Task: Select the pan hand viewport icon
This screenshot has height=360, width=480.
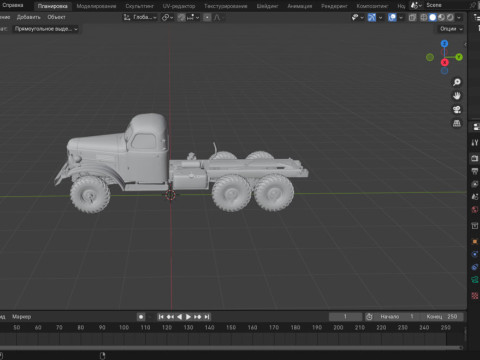Action: coord(457,96)
